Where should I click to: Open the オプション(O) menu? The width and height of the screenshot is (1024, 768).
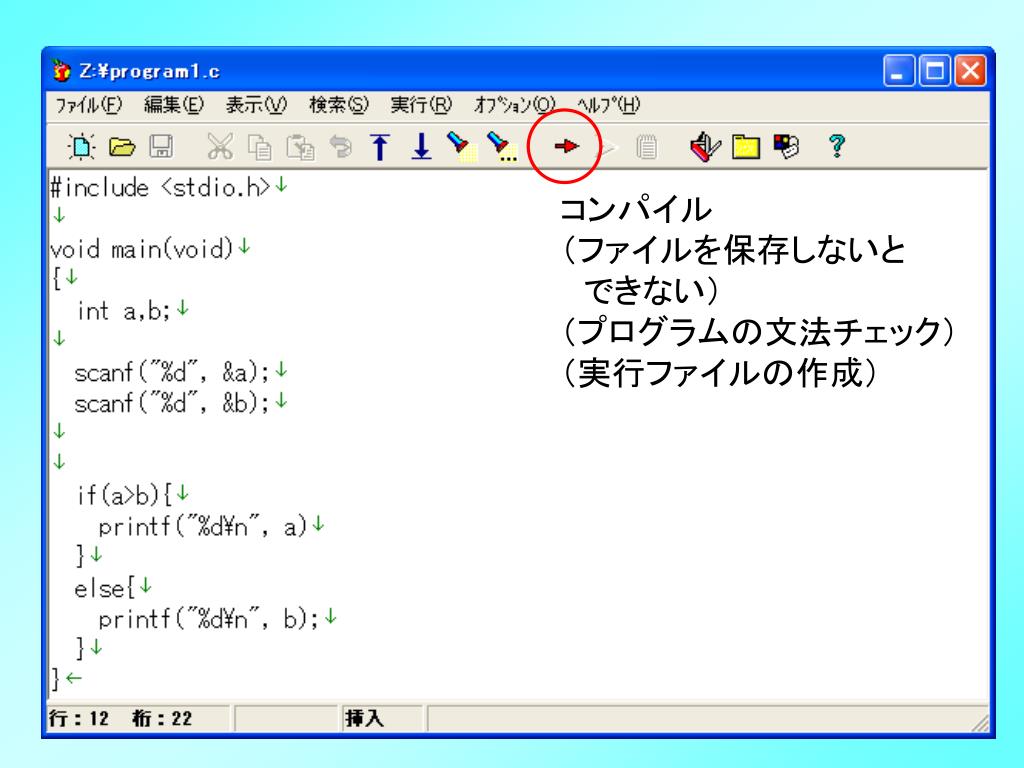(x=514, y=104)
